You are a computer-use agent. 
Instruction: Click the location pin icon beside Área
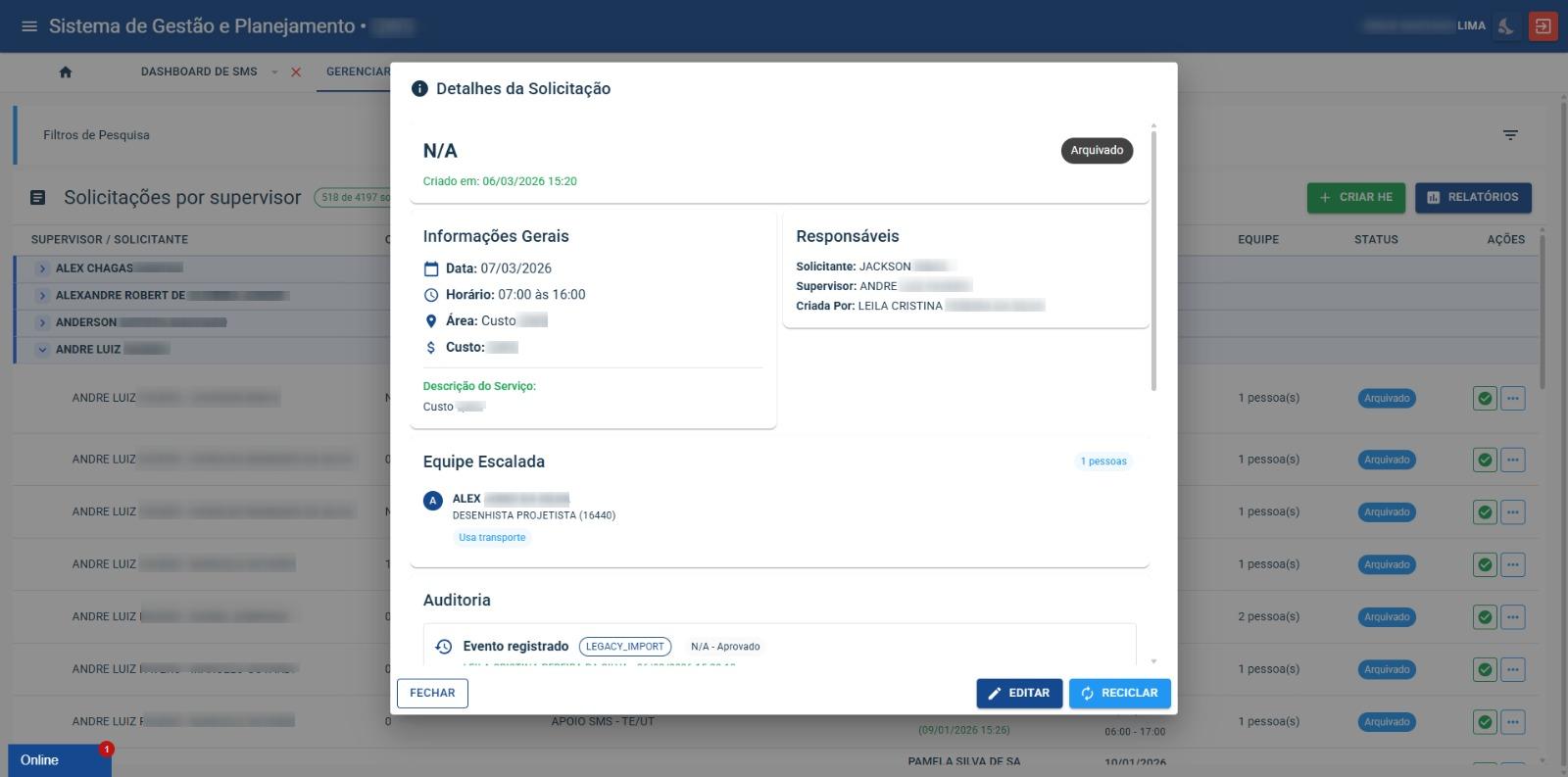pyautogui.click(x=431, y=321)
